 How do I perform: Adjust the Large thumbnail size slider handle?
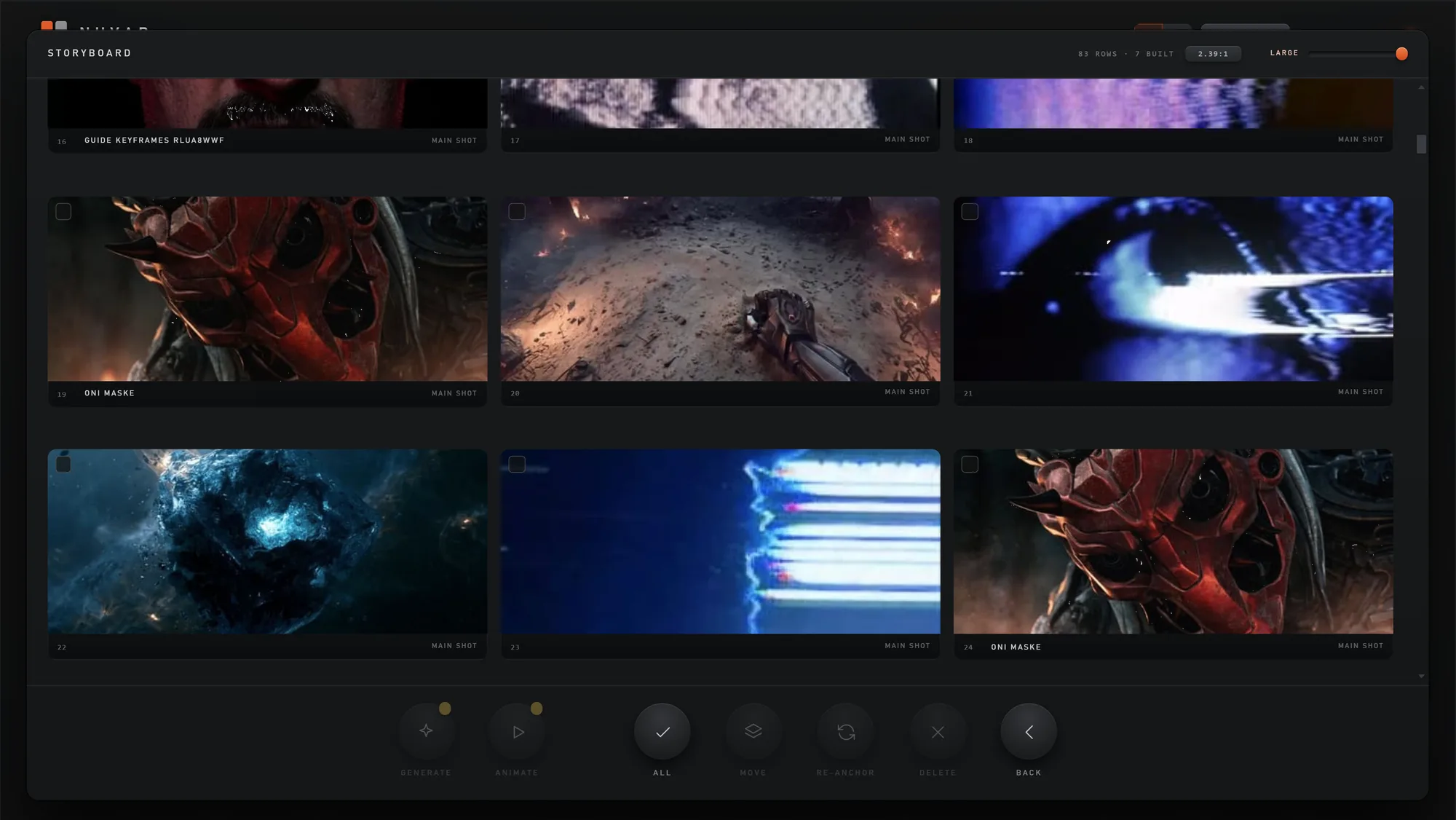point(1401,54)
